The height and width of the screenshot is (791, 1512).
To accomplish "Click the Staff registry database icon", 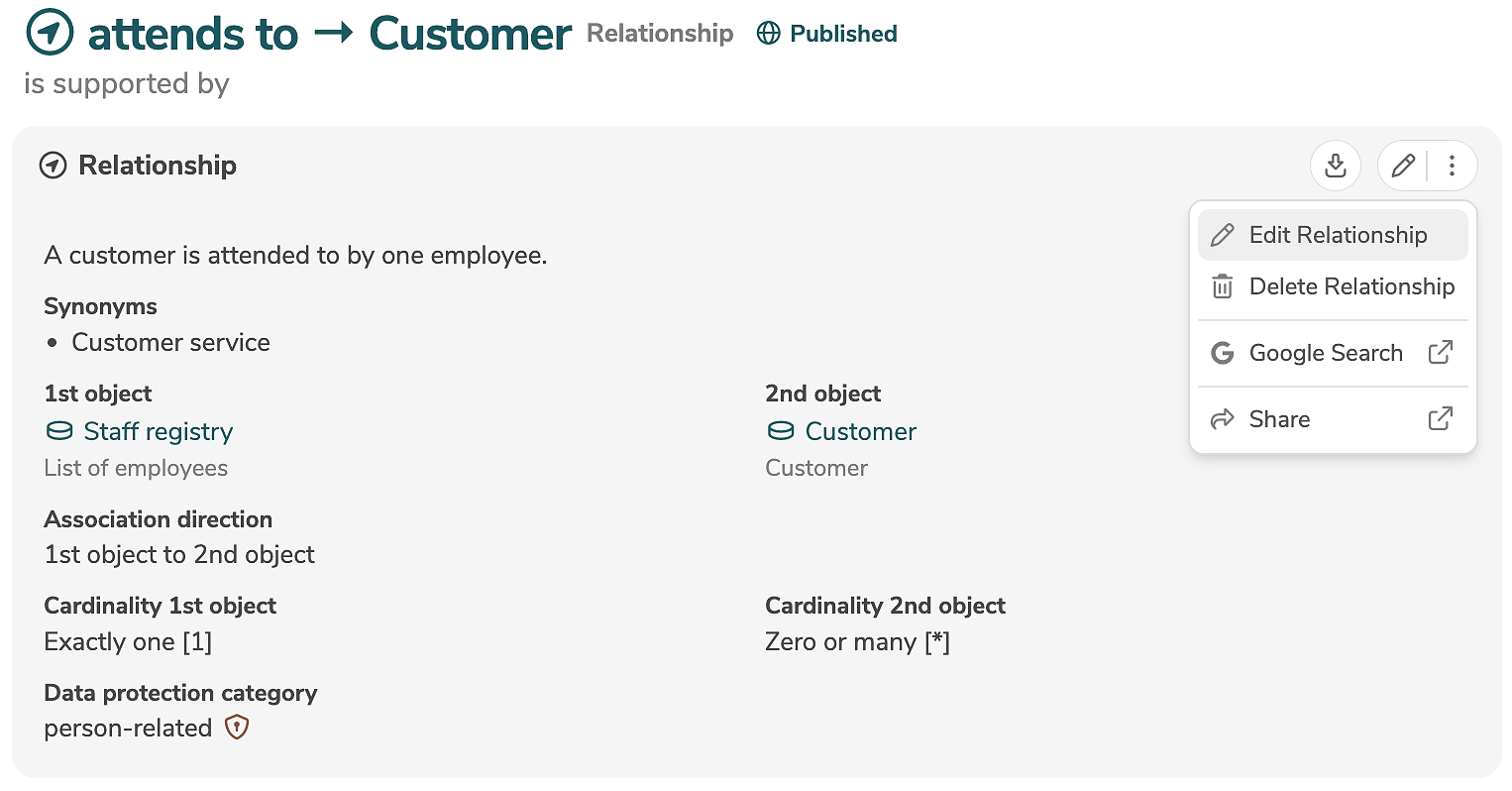I will [x=59, y=431].
